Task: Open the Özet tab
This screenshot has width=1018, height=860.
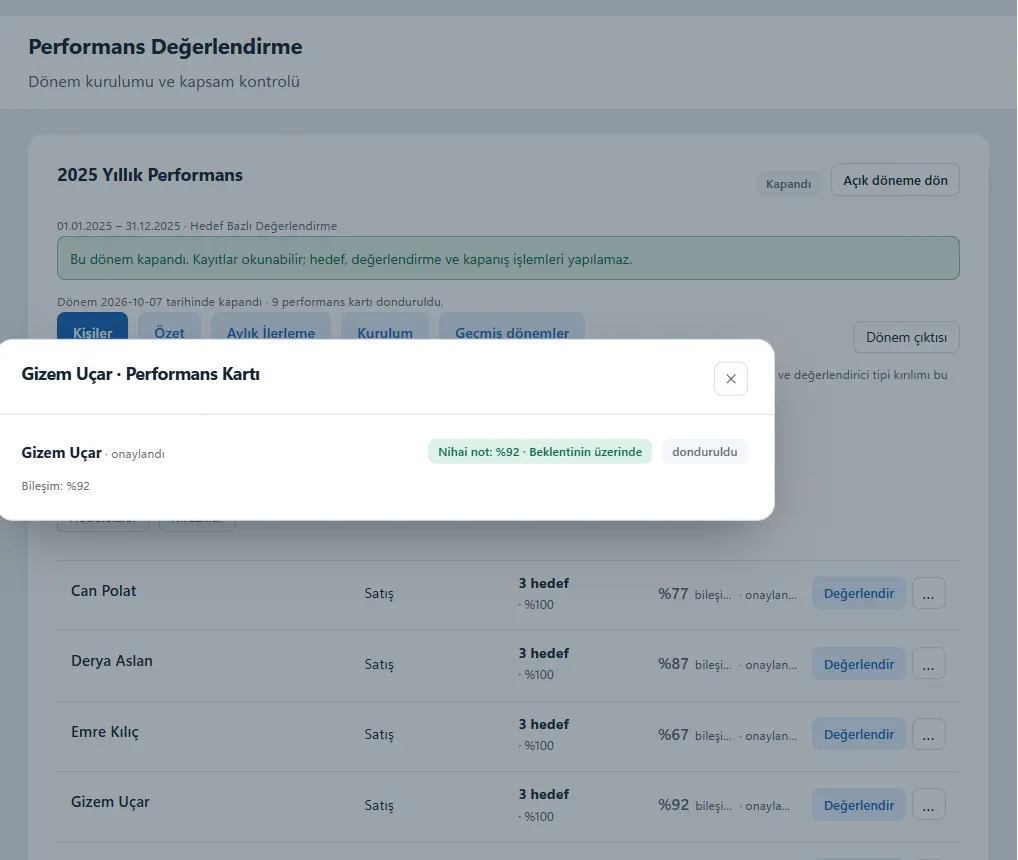Action: point(169,326)
